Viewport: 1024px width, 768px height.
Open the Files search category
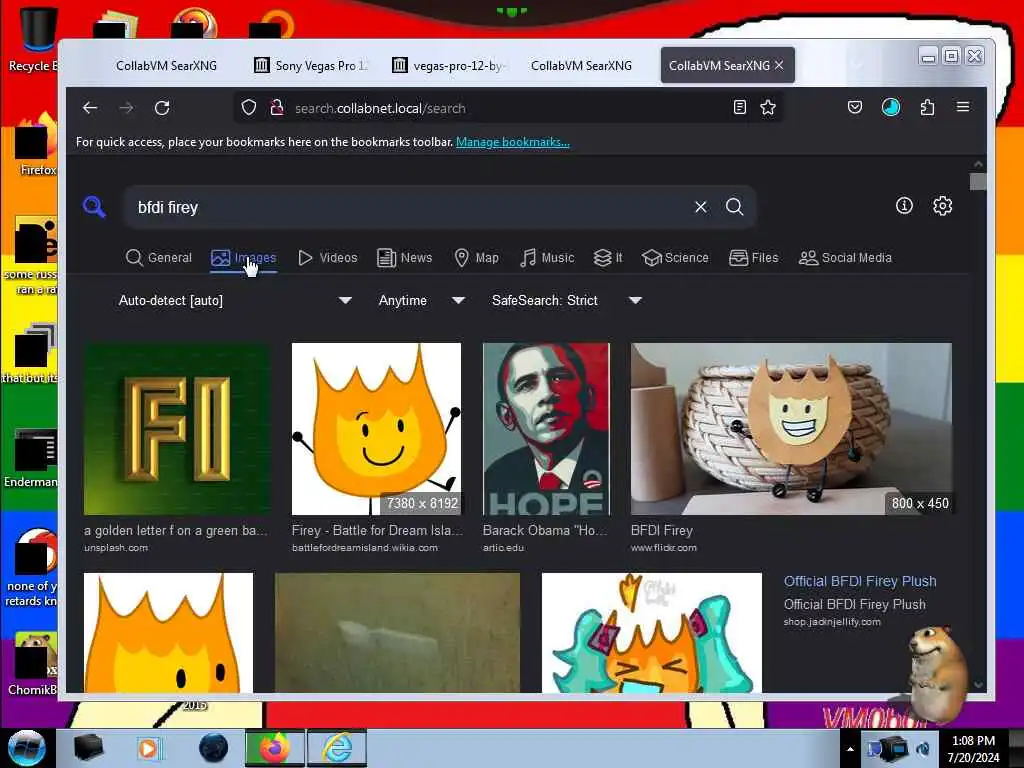point(754,257)
